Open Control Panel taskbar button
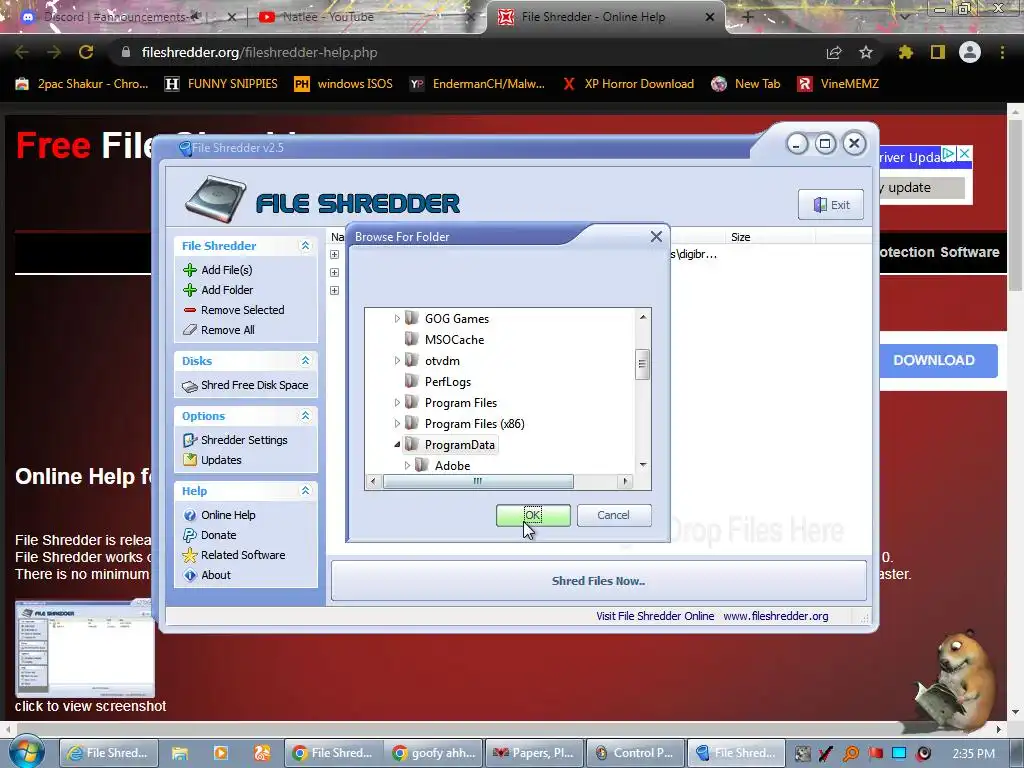Image resolution: width=1024 pixels, height=768 pixels. [637, 753]
